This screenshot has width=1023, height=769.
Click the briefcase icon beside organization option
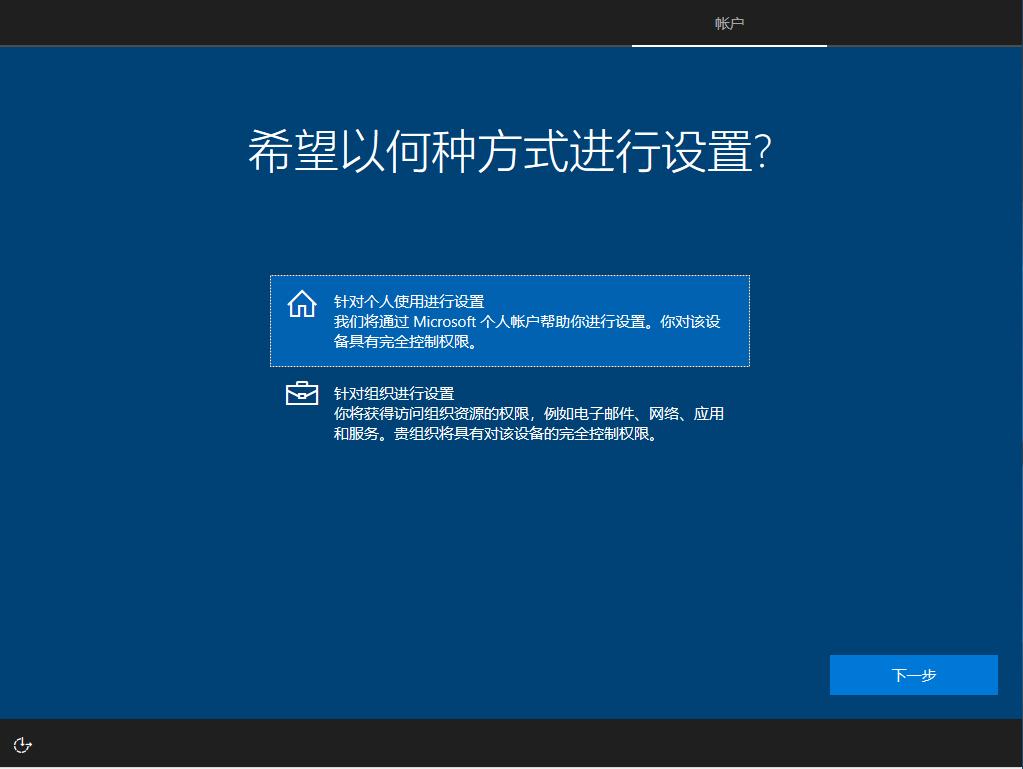[x=301, y=393]
